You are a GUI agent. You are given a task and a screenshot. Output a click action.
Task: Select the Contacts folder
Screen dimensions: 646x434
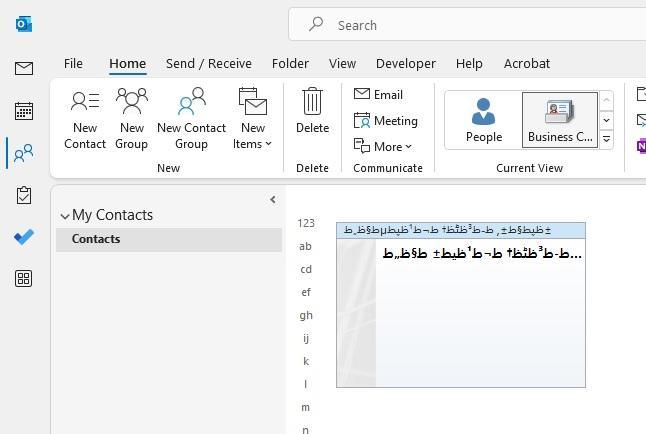[169, 239]
